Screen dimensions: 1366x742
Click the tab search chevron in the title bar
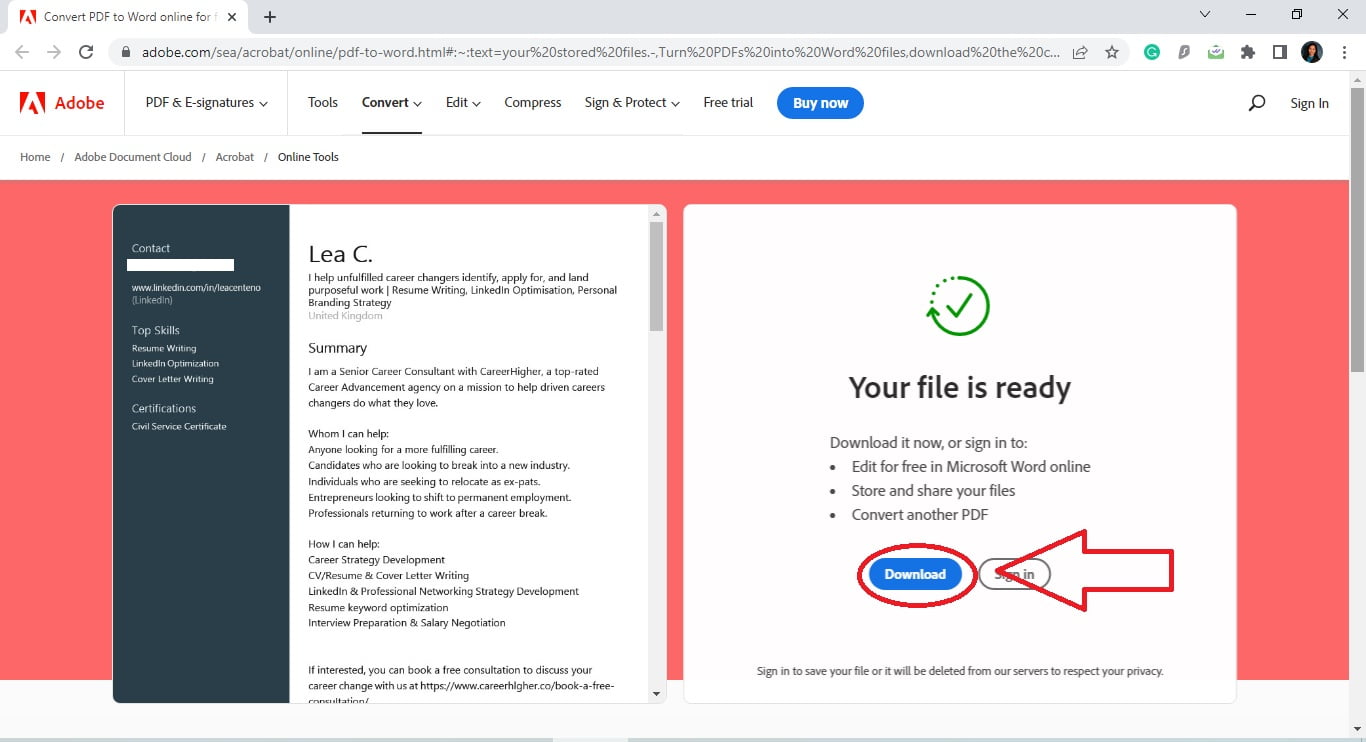(1205, 14)
